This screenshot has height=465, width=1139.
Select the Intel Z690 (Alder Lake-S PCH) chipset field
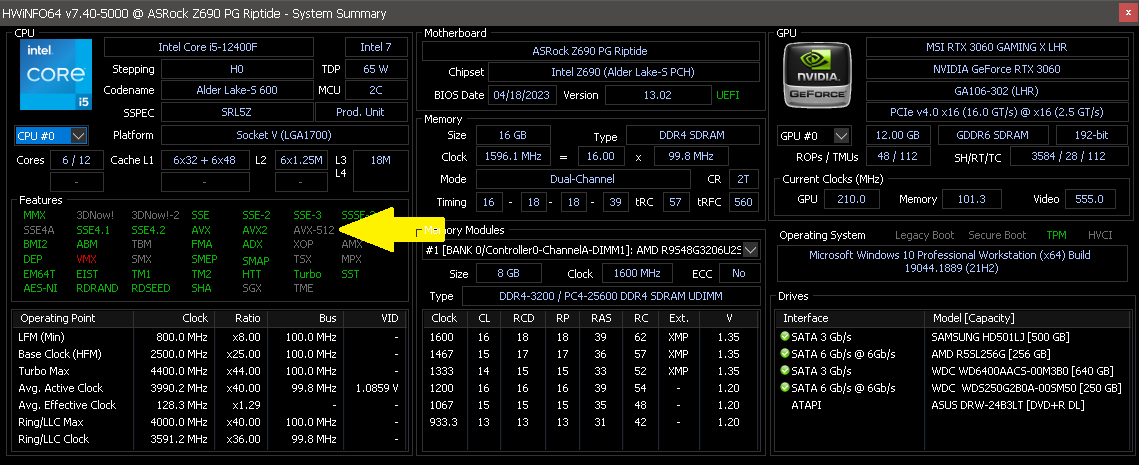tap(623, 73)
